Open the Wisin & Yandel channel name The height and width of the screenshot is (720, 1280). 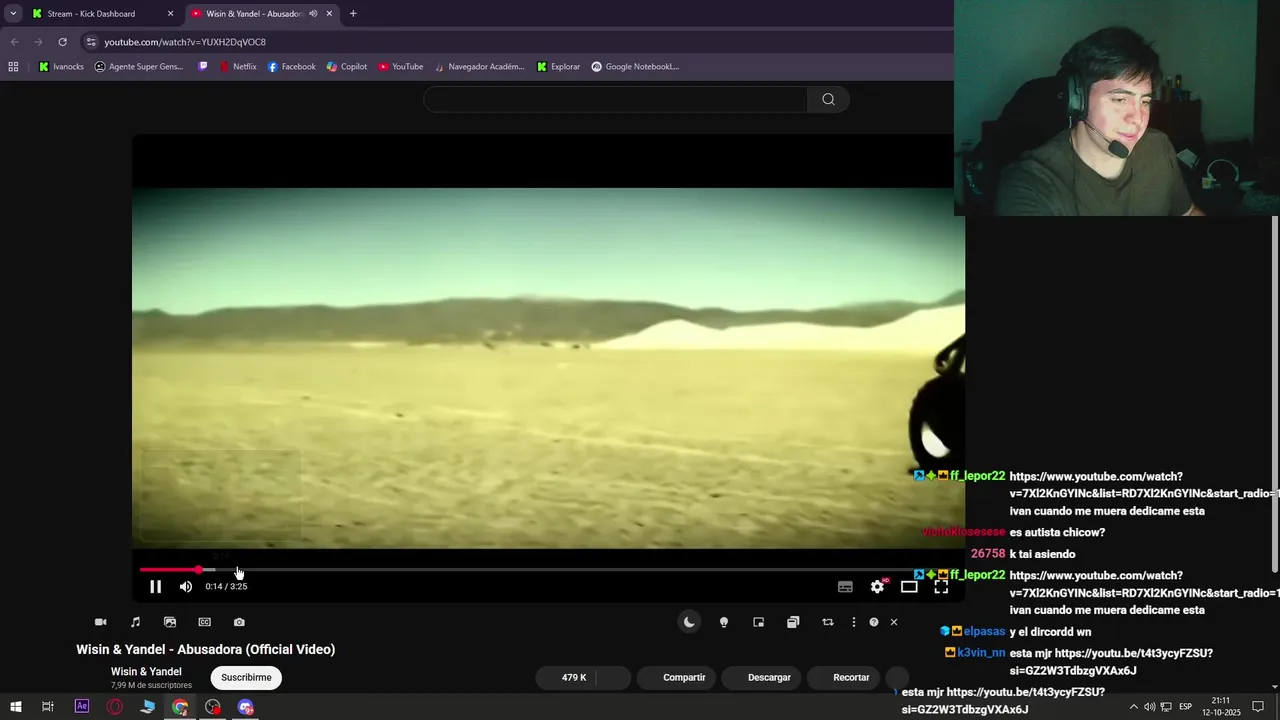click(x=146, y=672)
